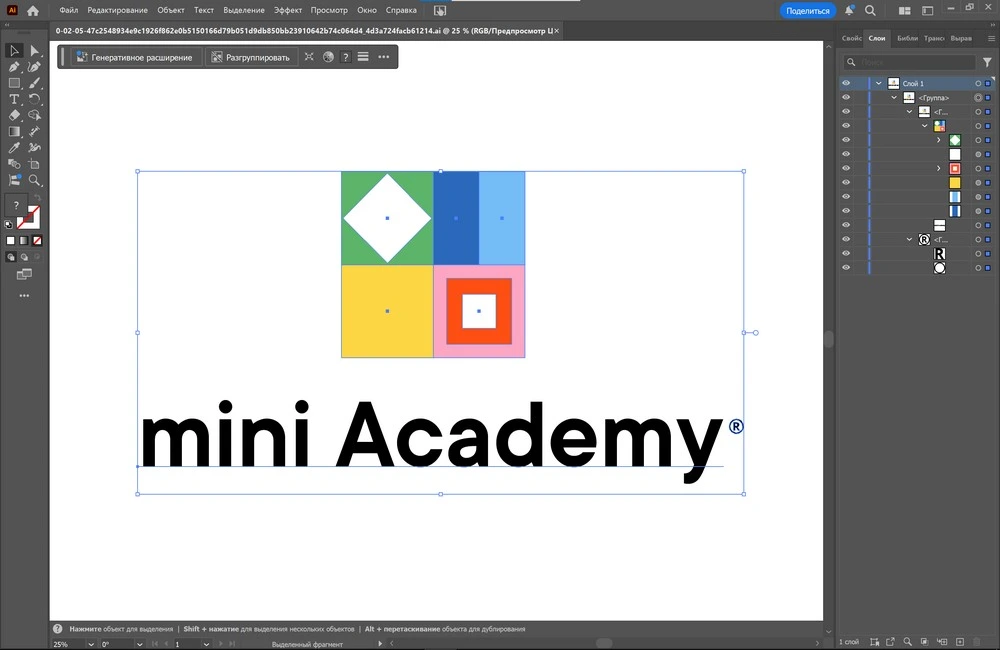Image resolution: width=1000 pixels, height=650 pixels.
Task: Open the zoom level dropdown at 25%
Action: (91, 645)
